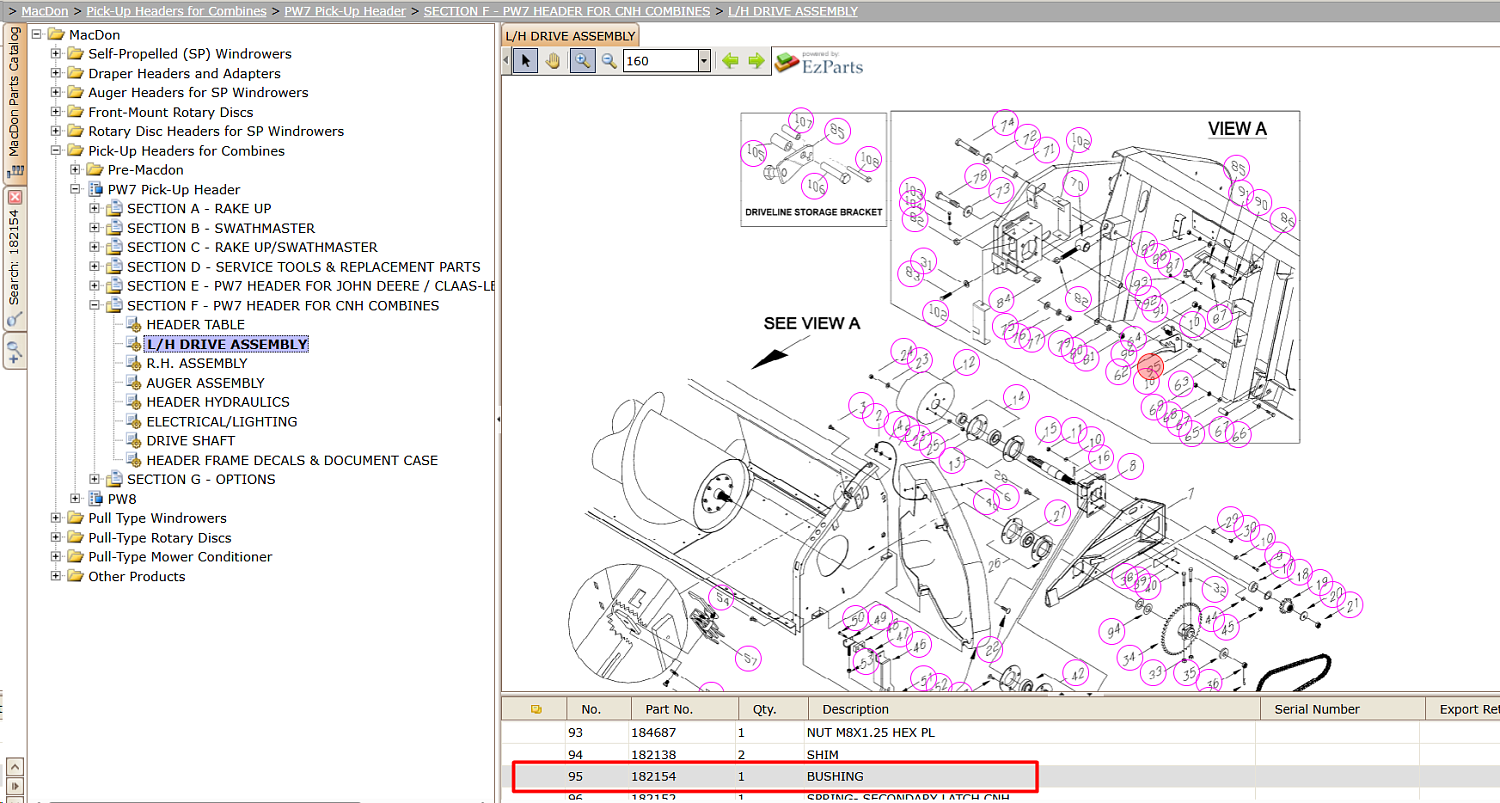Expand Self-Propelled (SP) Windrowers node
The image size is (1500, 803).
[x=56, y=54]
